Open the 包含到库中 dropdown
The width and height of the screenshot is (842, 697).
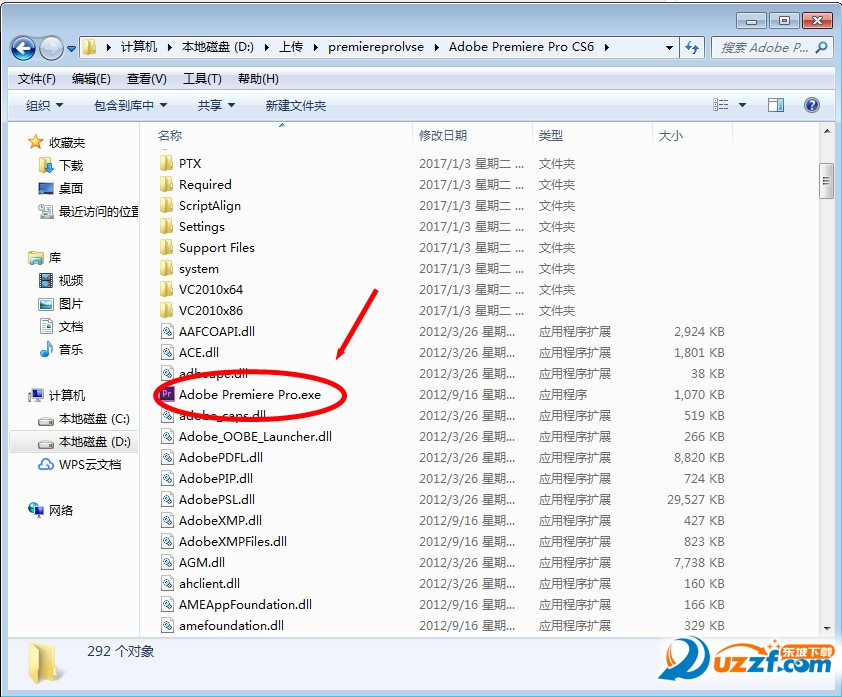pyautogui.click(x=130, y=105)
